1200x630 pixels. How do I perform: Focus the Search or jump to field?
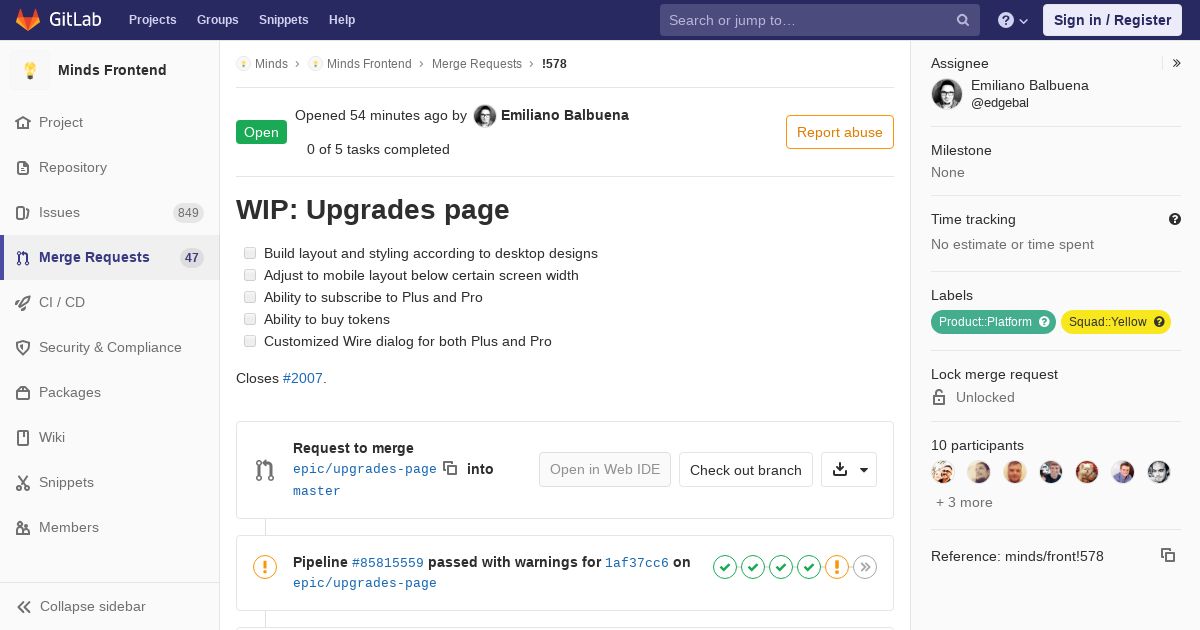[819, 20]
